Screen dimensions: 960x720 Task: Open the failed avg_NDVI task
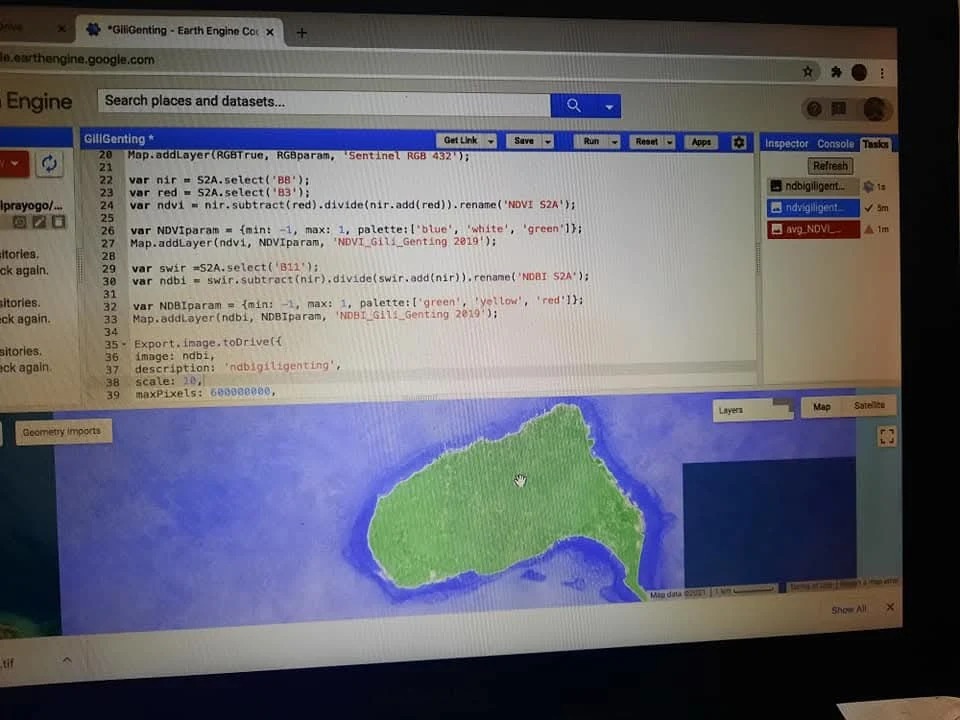coord(813,229)
